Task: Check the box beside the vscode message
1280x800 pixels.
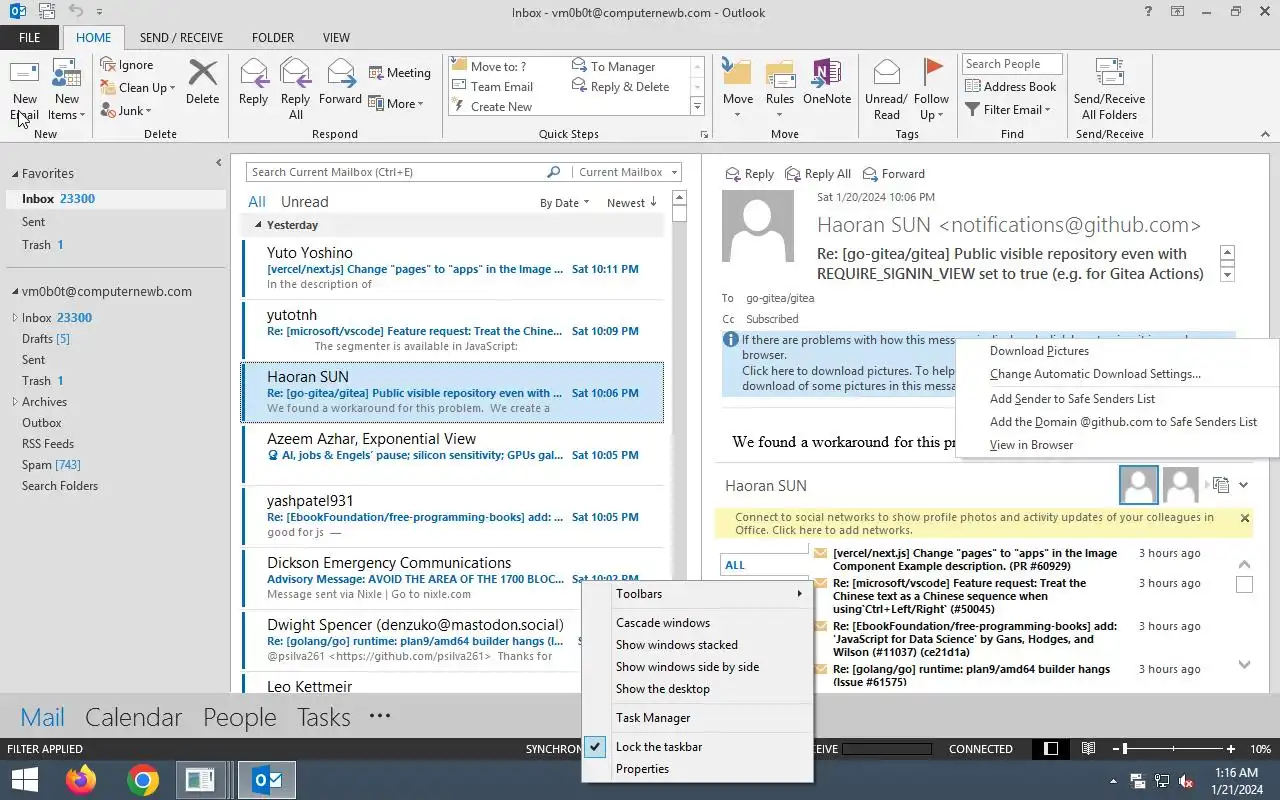Action: [1244, 584]
